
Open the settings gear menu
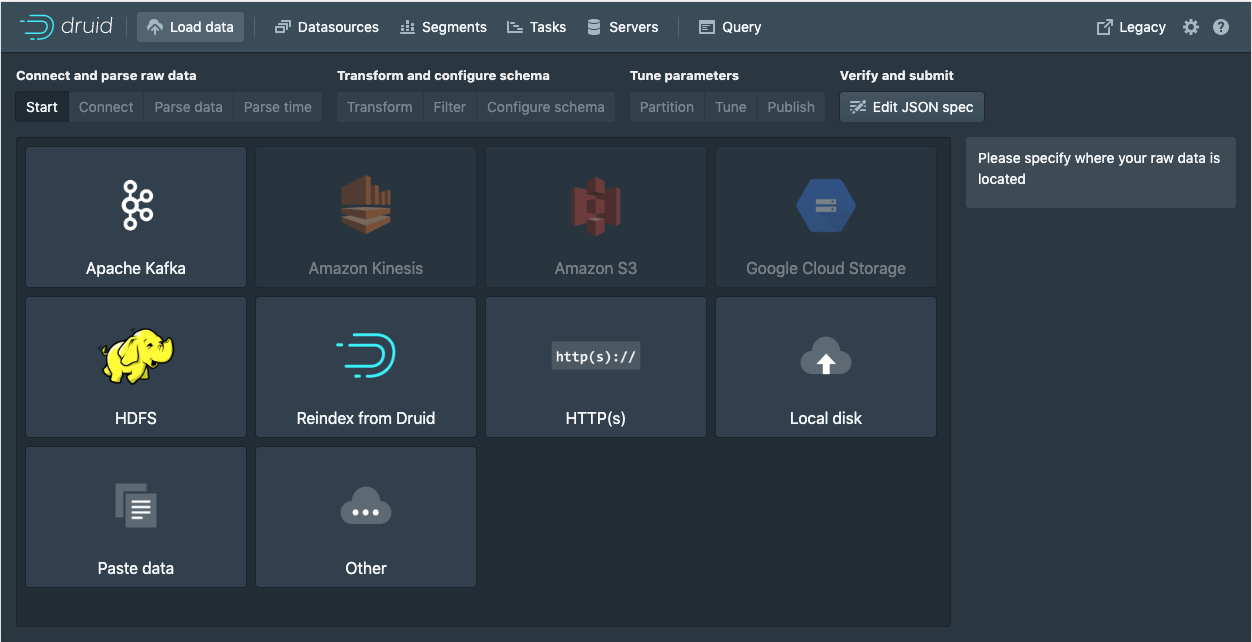point(1190,27)
